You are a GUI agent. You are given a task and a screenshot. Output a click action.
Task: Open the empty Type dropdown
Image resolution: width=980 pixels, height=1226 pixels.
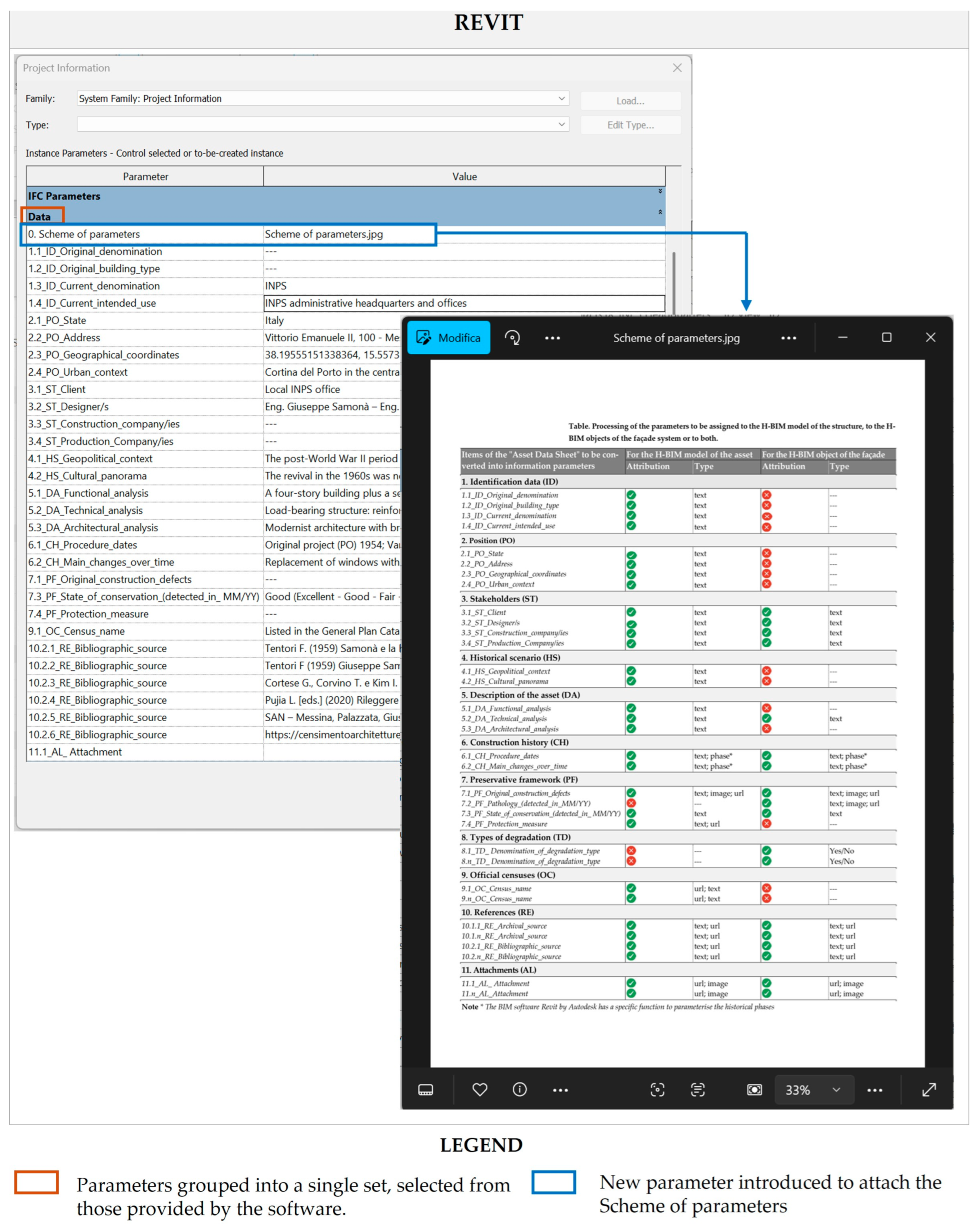point(561,125)
